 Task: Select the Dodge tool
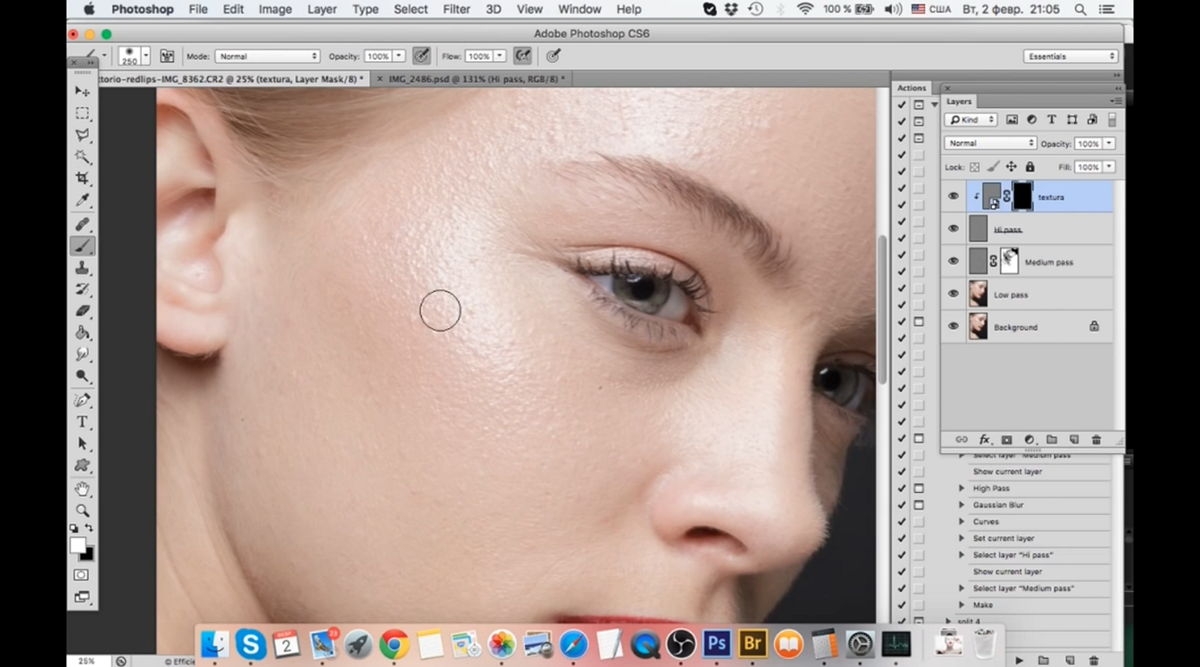(x=83, y=376)
